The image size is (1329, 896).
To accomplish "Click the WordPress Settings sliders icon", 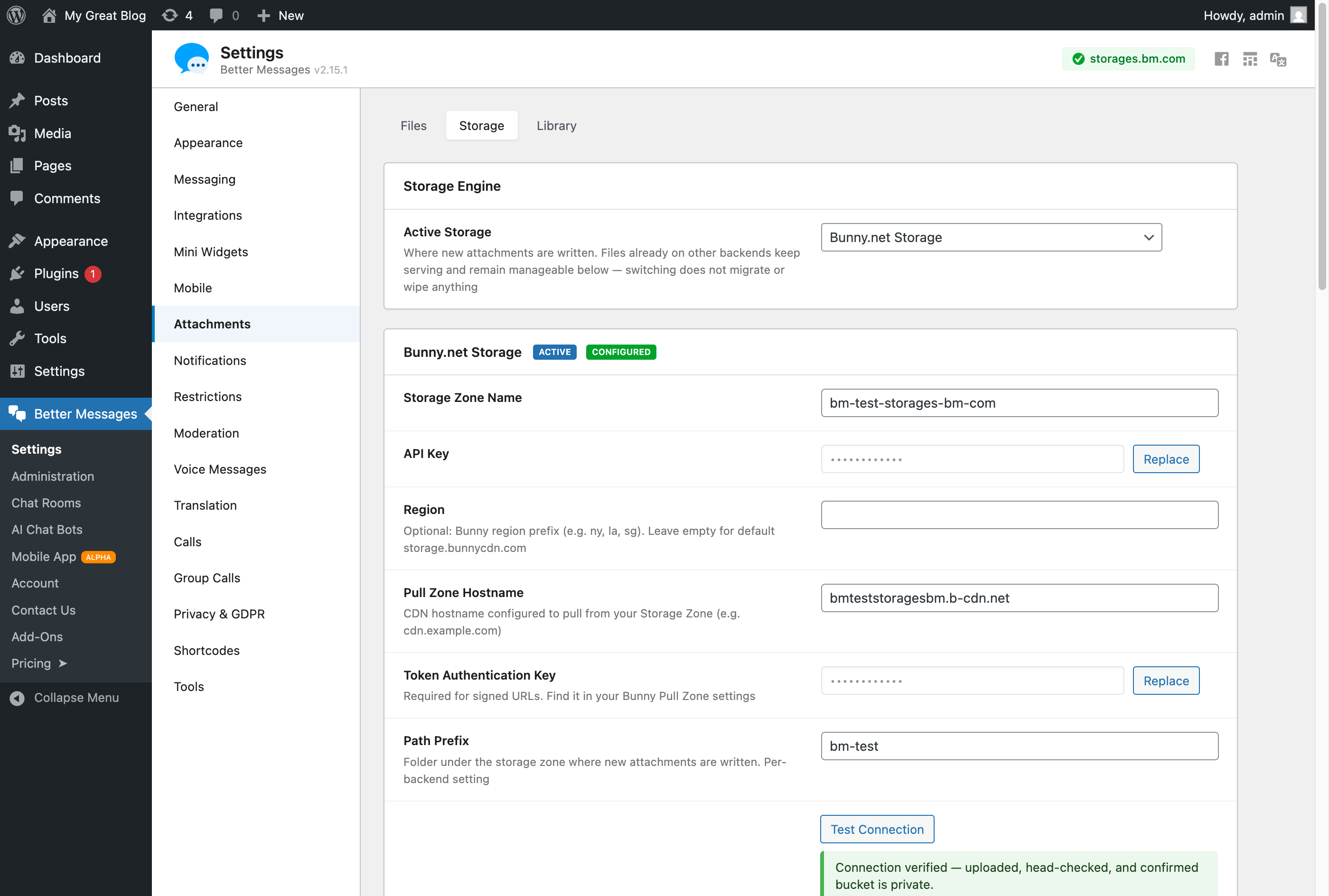I will point(17,372).
